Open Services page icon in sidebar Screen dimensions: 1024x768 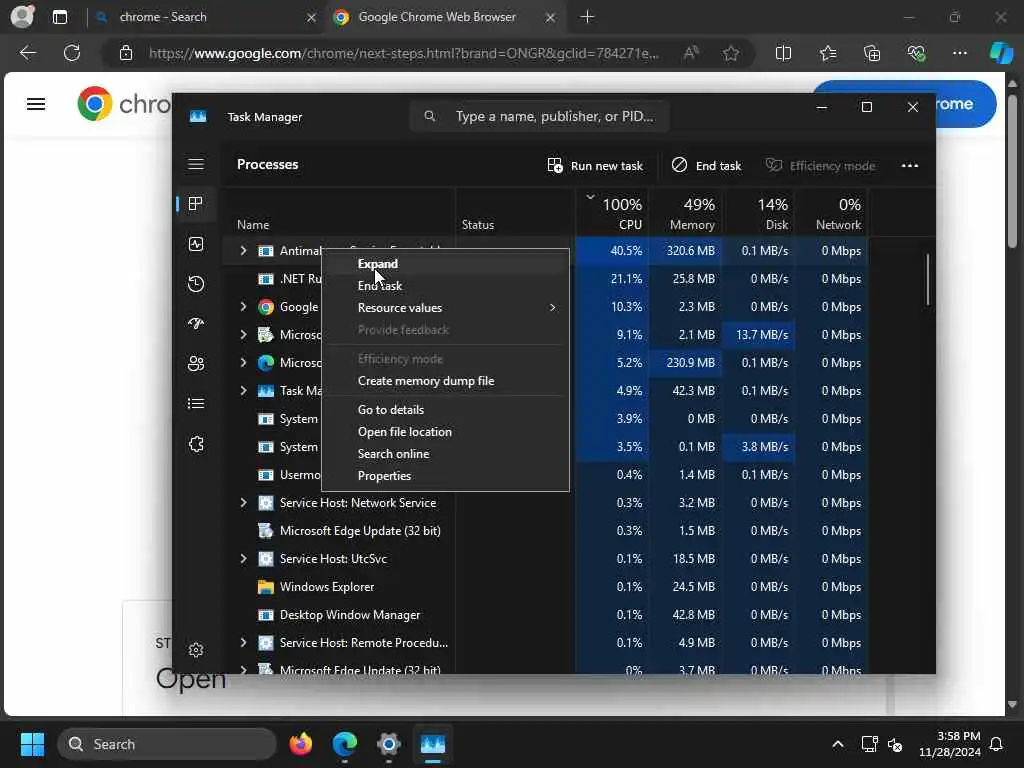click(196, 444)
